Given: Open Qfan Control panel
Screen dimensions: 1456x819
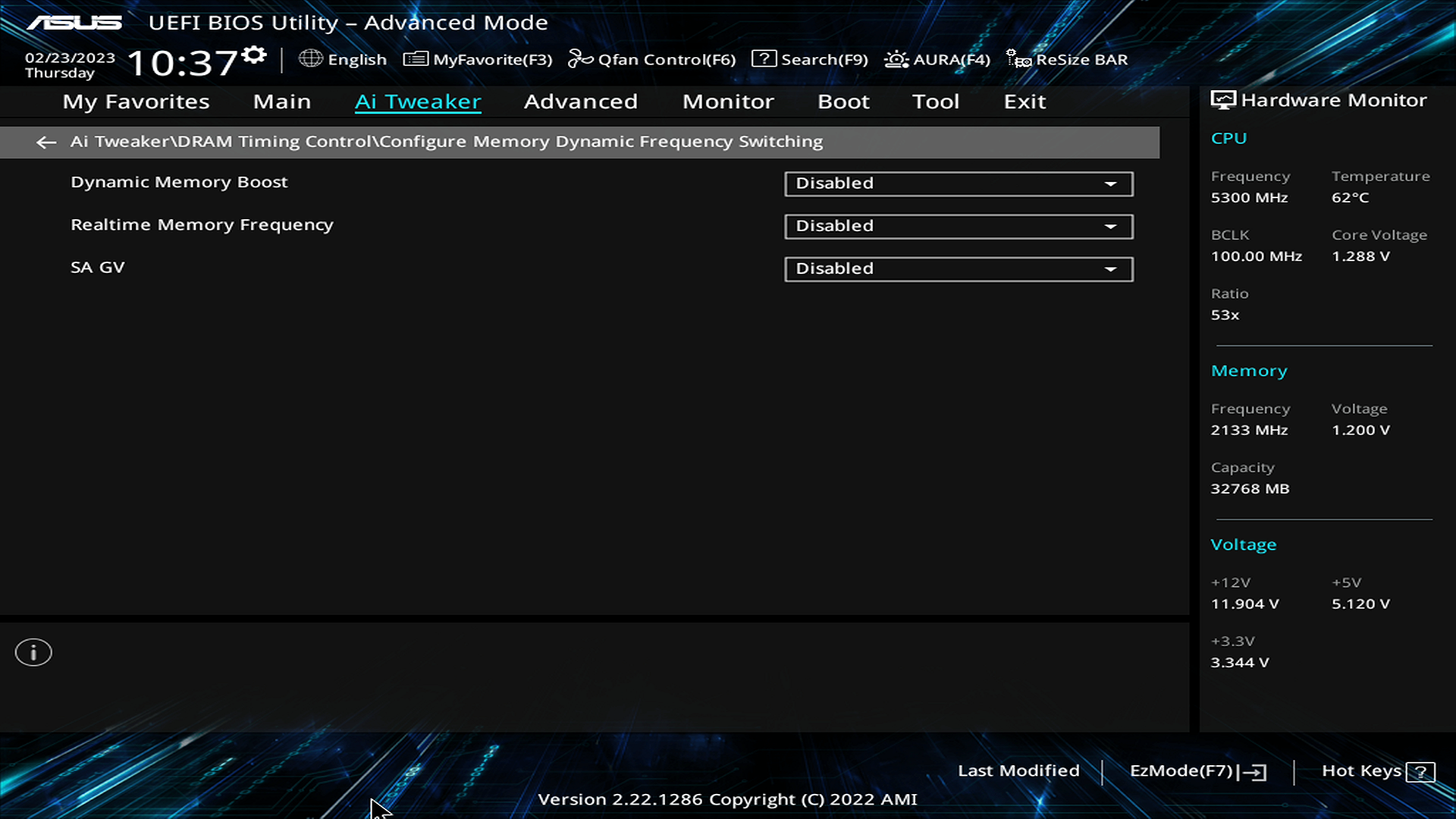Looking at the screenshot, I should tap(653, 59).
